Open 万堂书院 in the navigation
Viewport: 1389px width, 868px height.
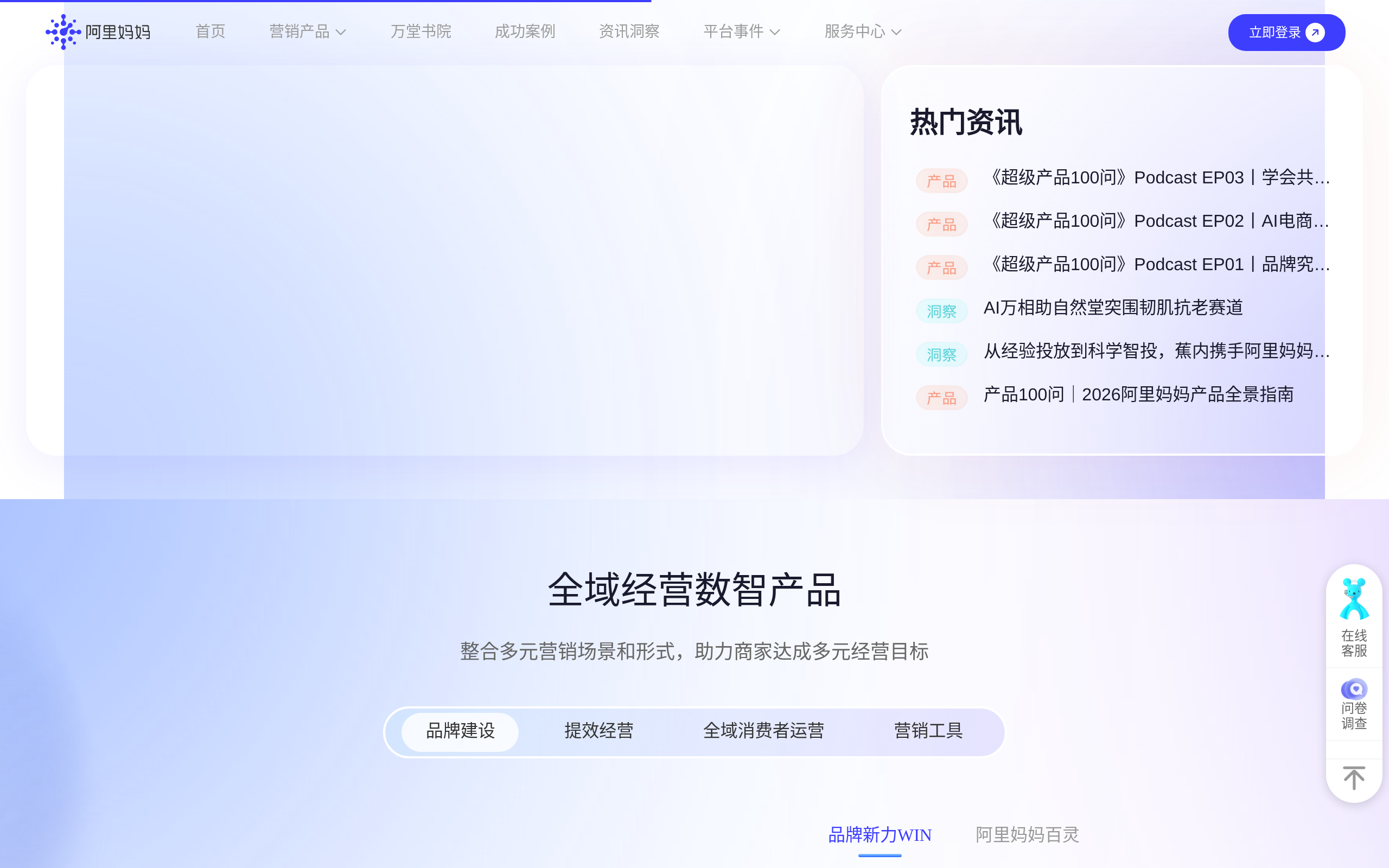(x=420, y=31)
